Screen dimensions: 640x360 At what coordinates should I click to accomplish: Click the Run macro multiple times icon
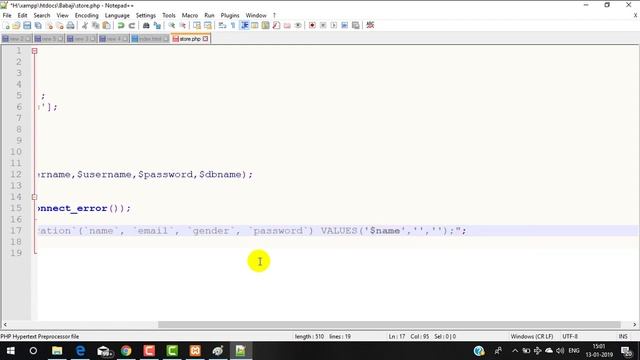click(x=345, y=25)
